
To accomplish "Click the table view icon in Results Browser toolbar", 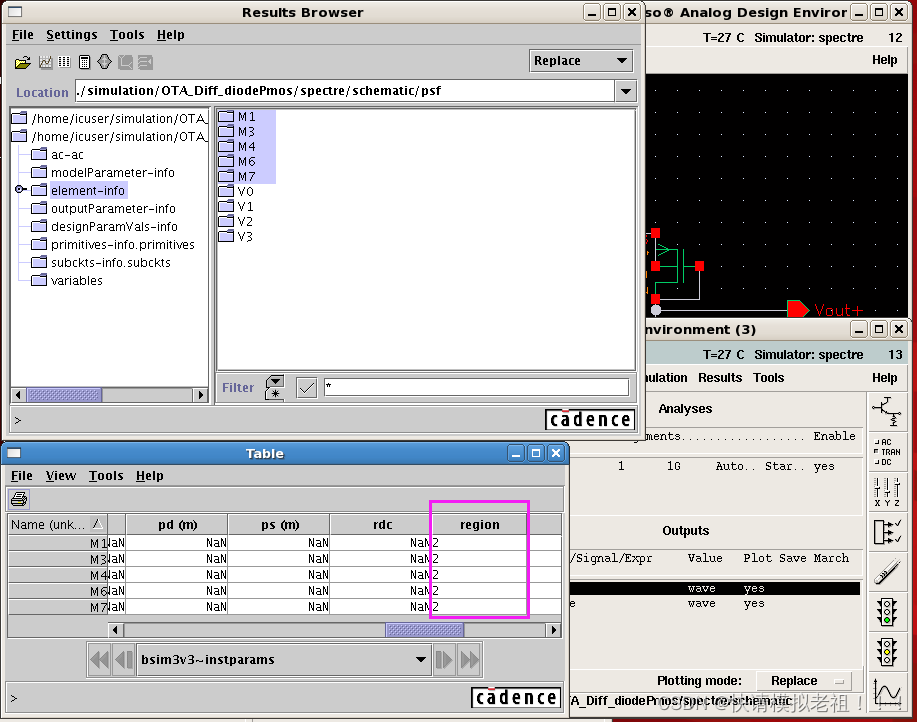I will pos(64,62).
